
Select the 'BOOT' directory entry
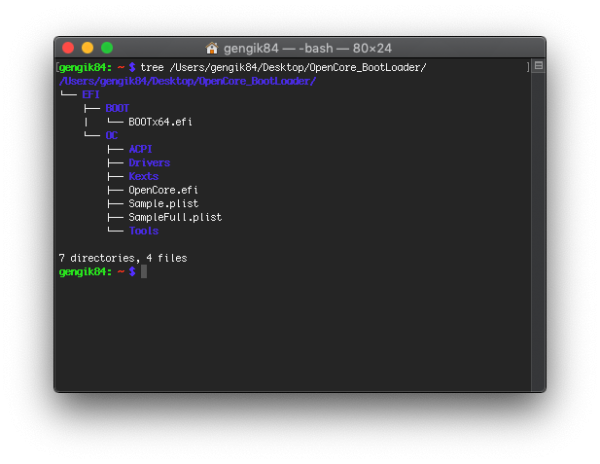click(x=117, y=108)
